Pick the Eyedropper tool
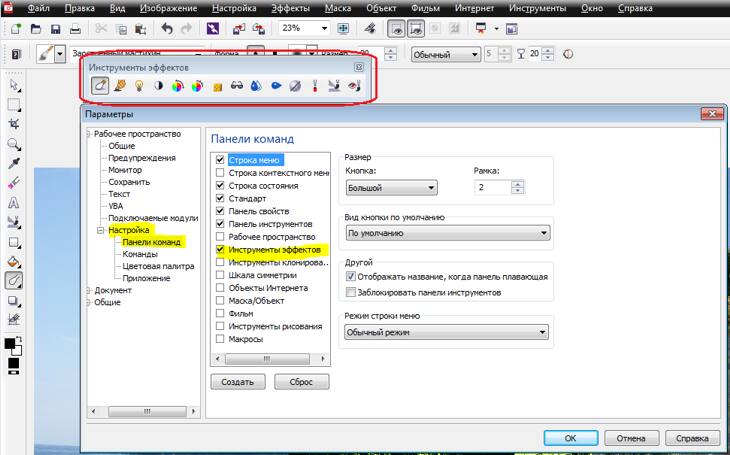Image resolution: width=730 pixels, height=455 pixels. pos(14,163)
